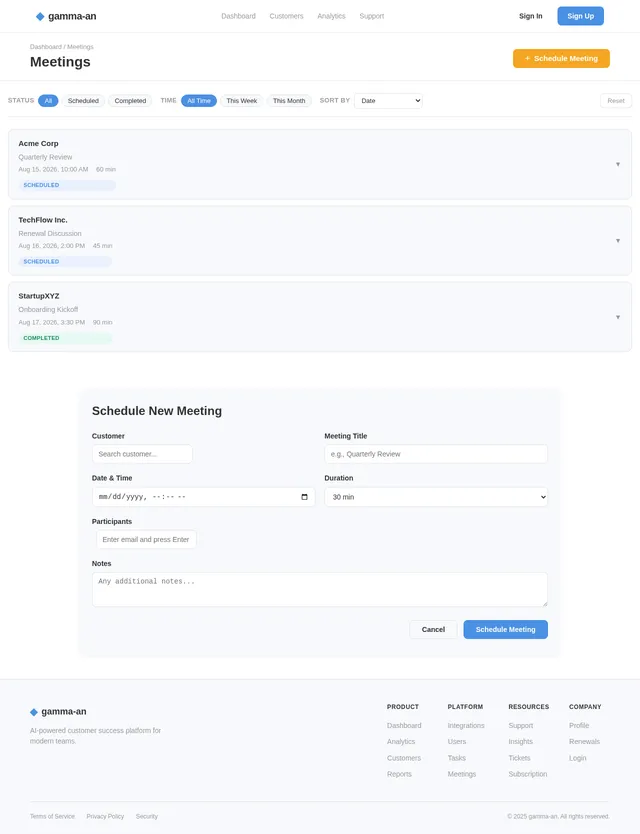
Task: Select the All Time filter pill
Action: pos(198,101)
